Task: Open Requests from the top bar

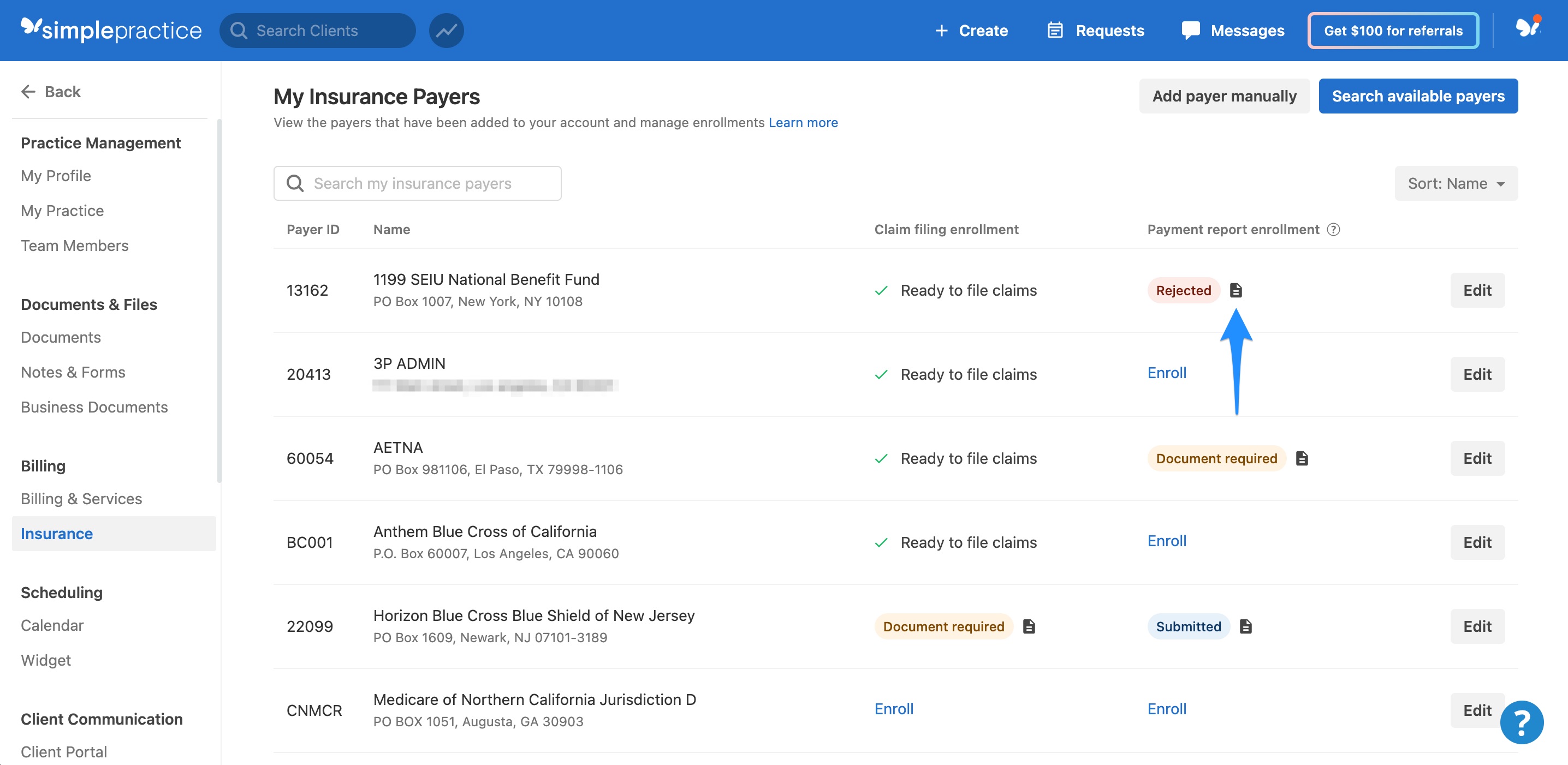Action: (x=1095, y=31)
